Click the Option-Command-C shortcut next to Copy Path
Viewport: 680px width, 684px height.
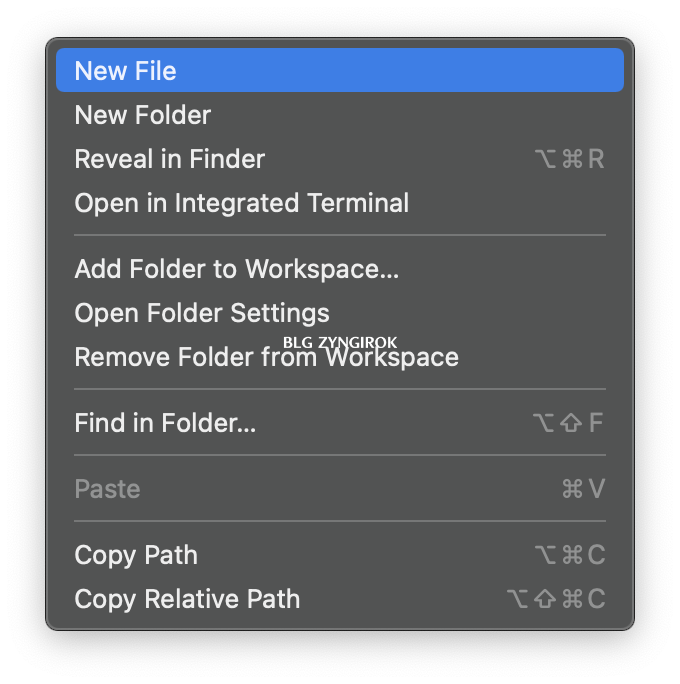(570, 554)
